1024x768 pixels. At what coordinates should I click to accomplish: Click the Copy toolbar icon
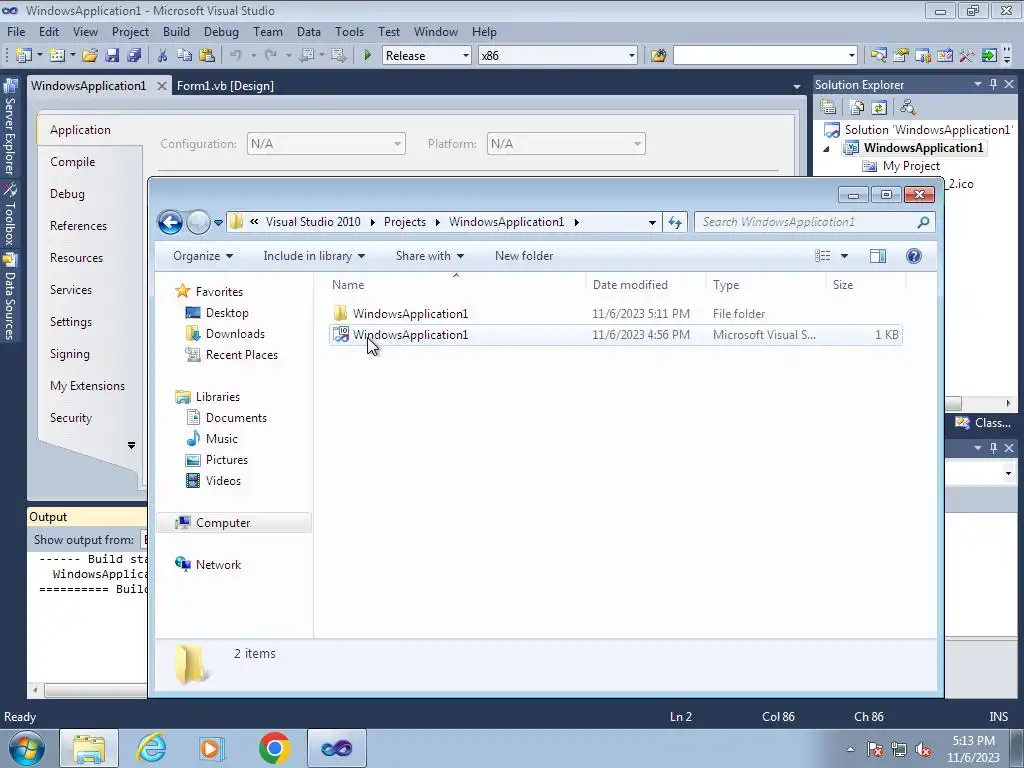[185, 56]
